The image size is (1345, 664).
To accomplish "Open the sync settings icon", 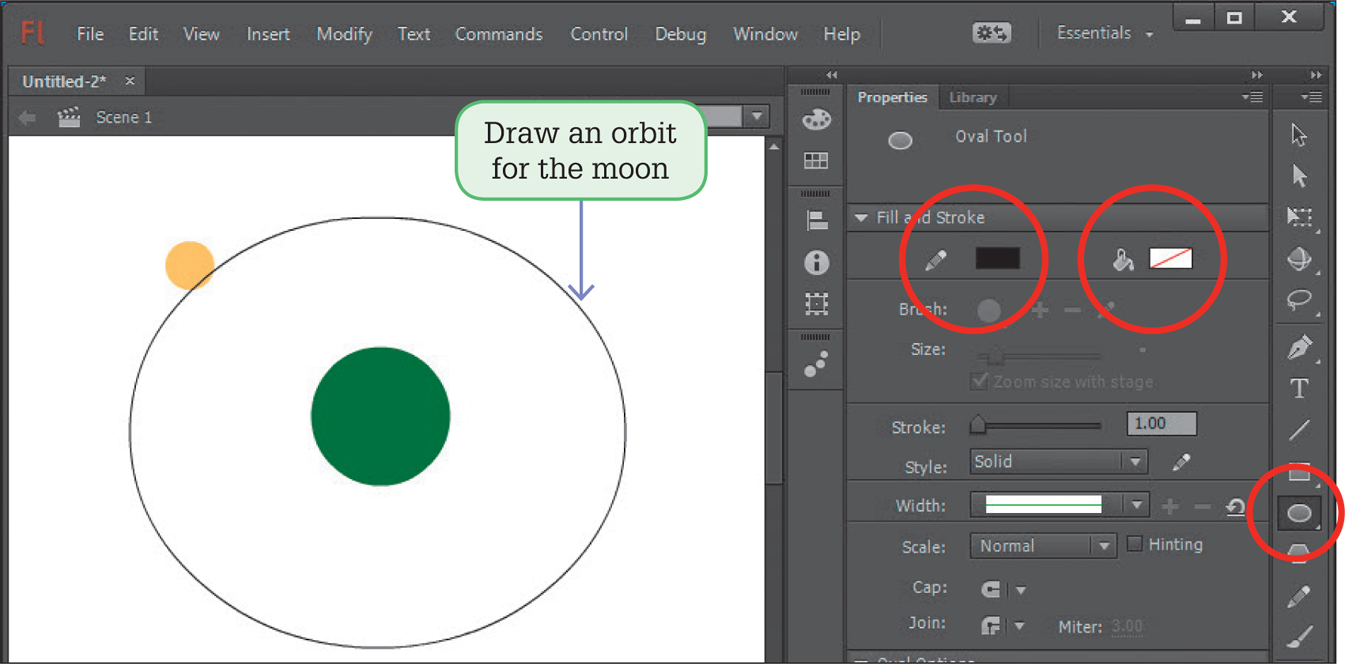I will 991,33.
